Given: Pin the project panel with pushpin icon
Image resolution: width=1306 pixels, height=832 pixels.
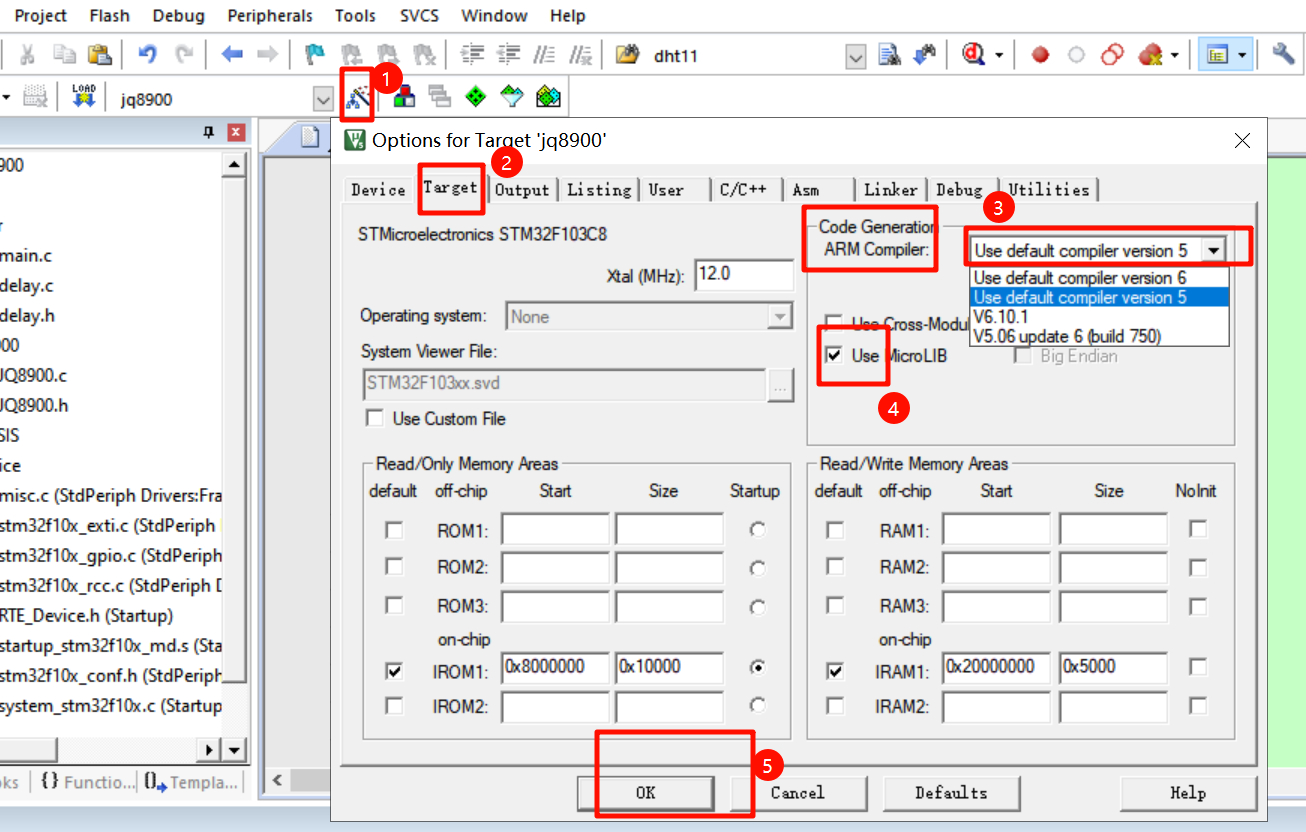Looking at the screenshot, I should tap(209, 132).
